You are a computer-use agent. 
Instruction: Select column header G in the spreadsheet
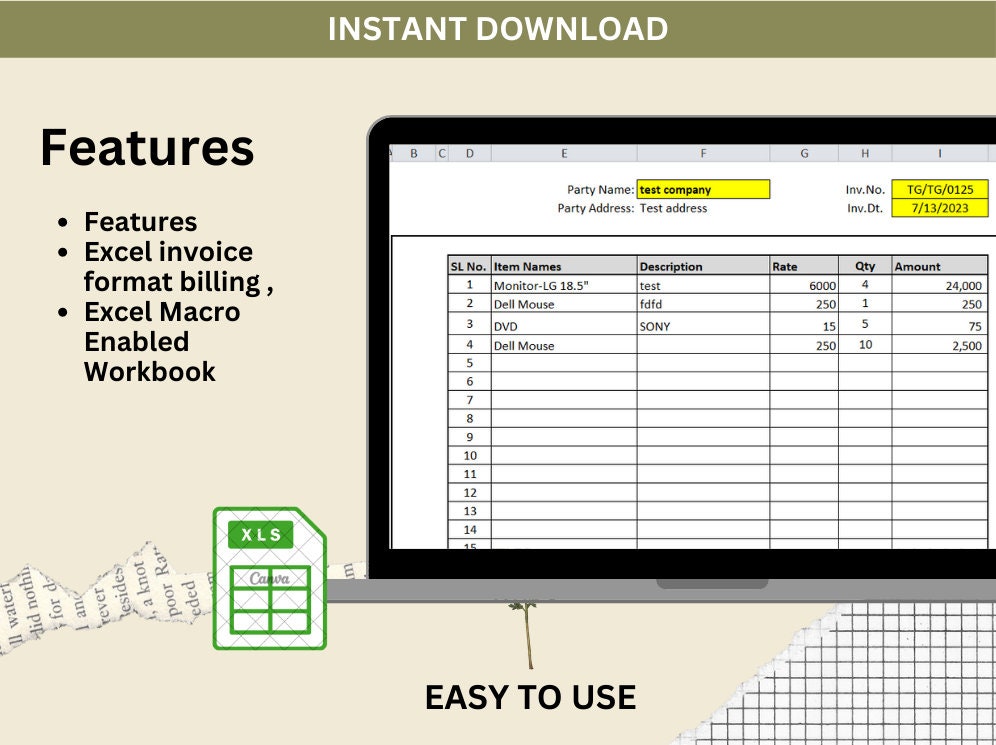coord(804,153)
